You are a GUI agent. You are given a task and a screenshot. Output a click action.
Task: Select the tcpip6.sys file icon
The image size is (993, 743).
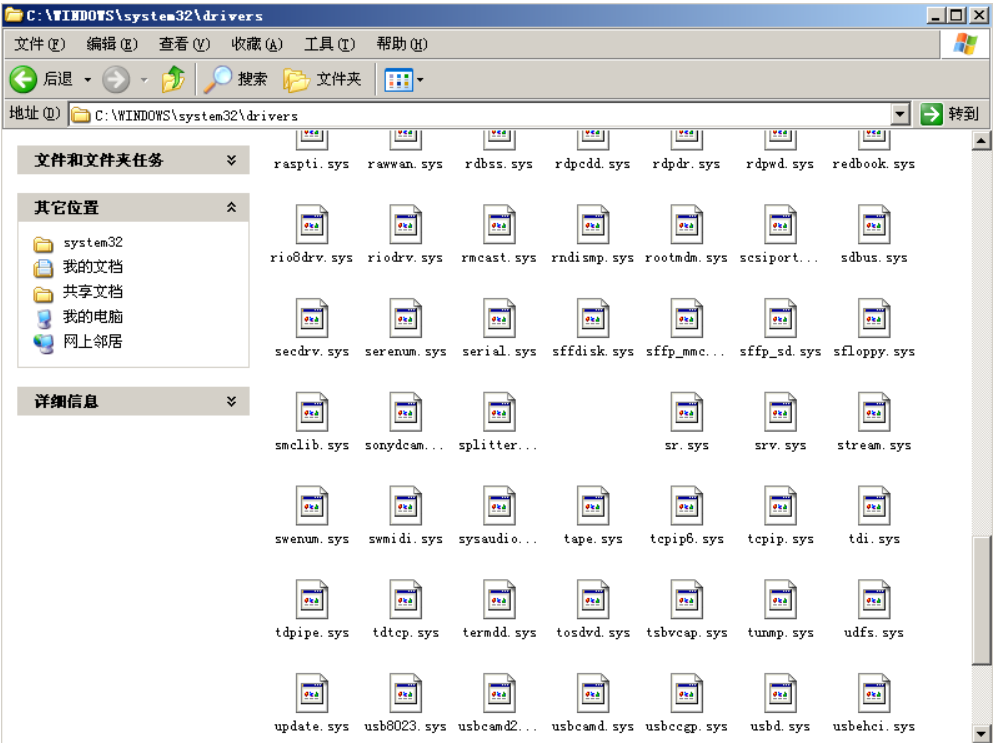686,506
